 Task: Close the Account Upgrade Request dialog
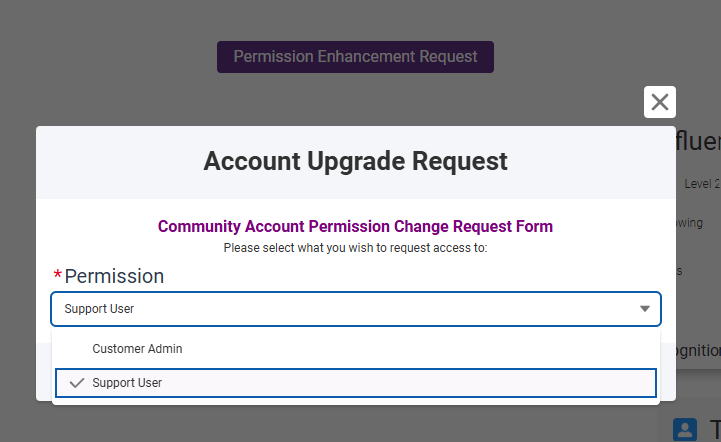tap(660, 102)
